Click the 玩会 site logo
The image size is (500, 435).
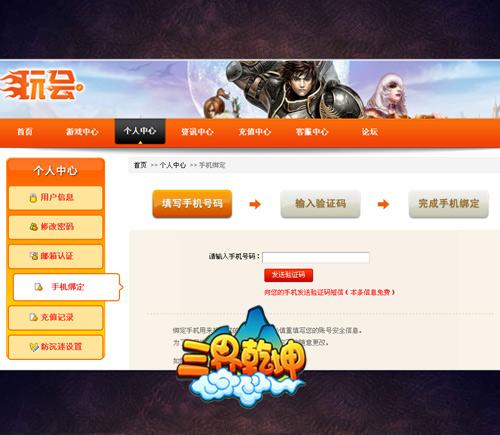(42, 86)
